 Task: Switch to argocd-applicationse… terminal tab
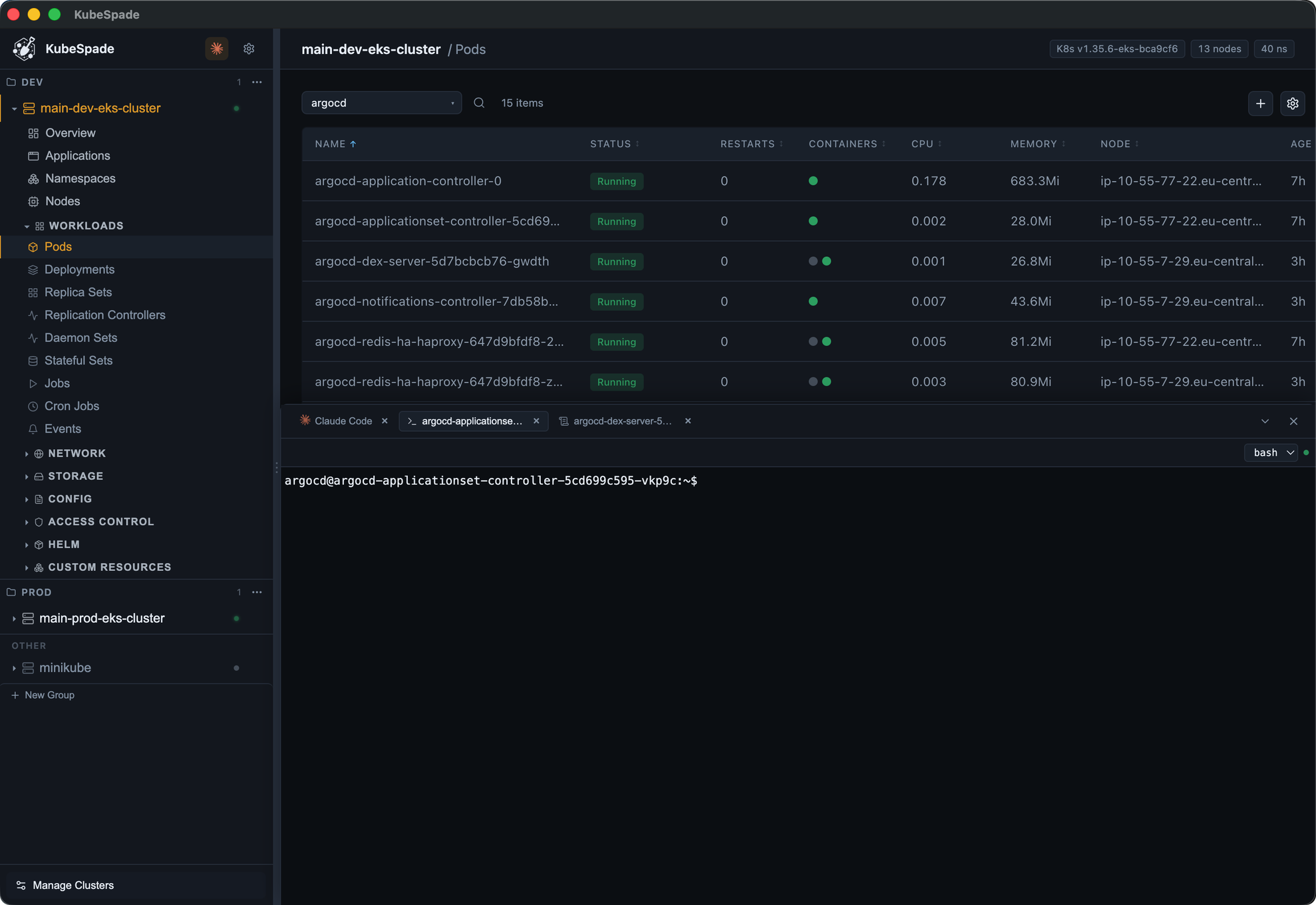coord(471,421)
